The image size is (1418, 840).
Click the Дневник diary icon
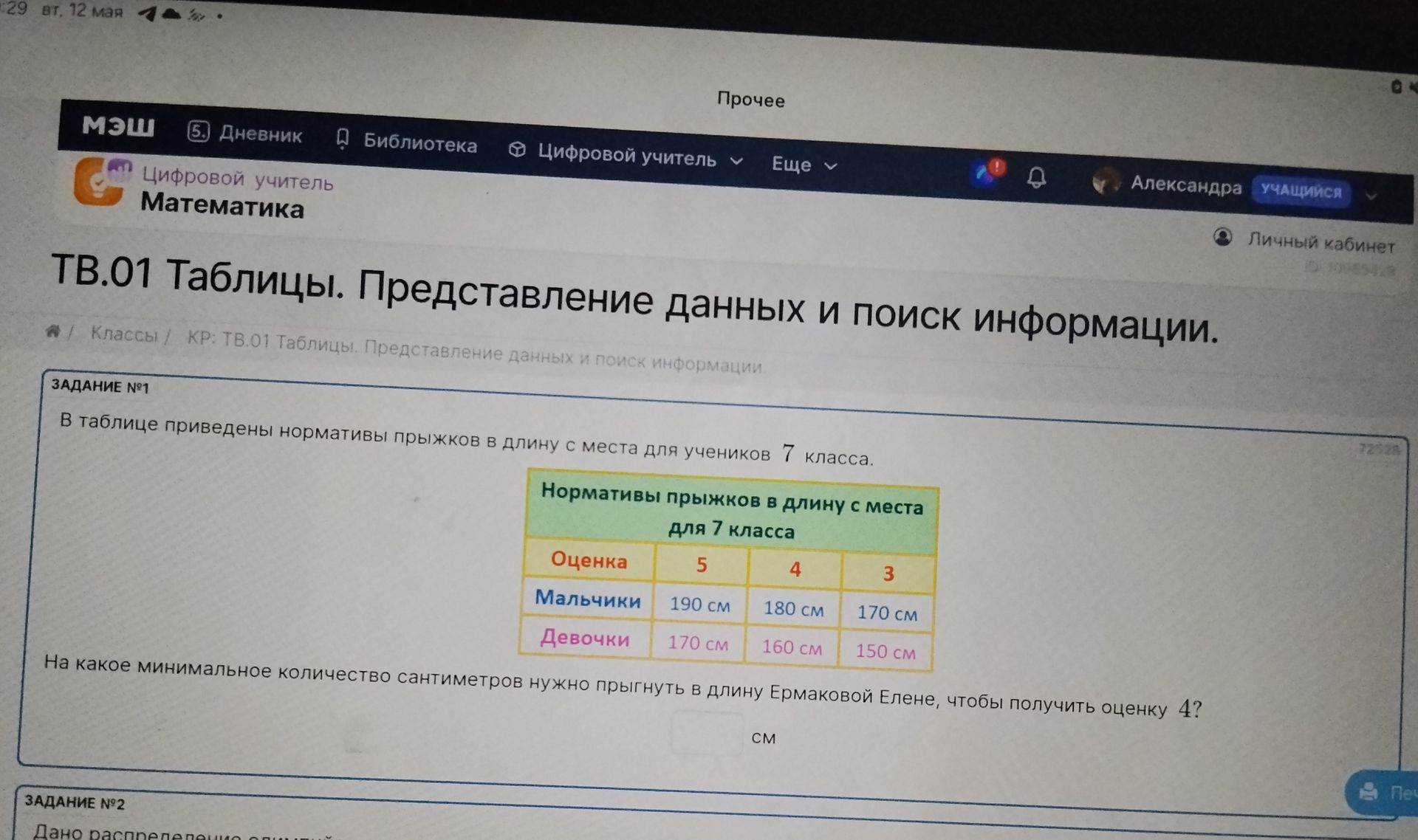point(198,131)
